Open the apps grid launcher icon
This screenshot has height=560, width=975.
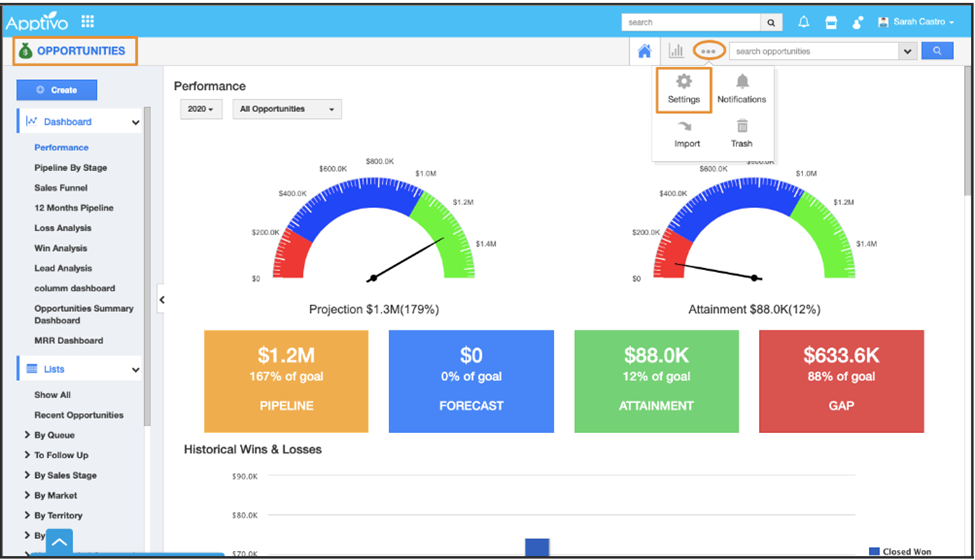88,21
